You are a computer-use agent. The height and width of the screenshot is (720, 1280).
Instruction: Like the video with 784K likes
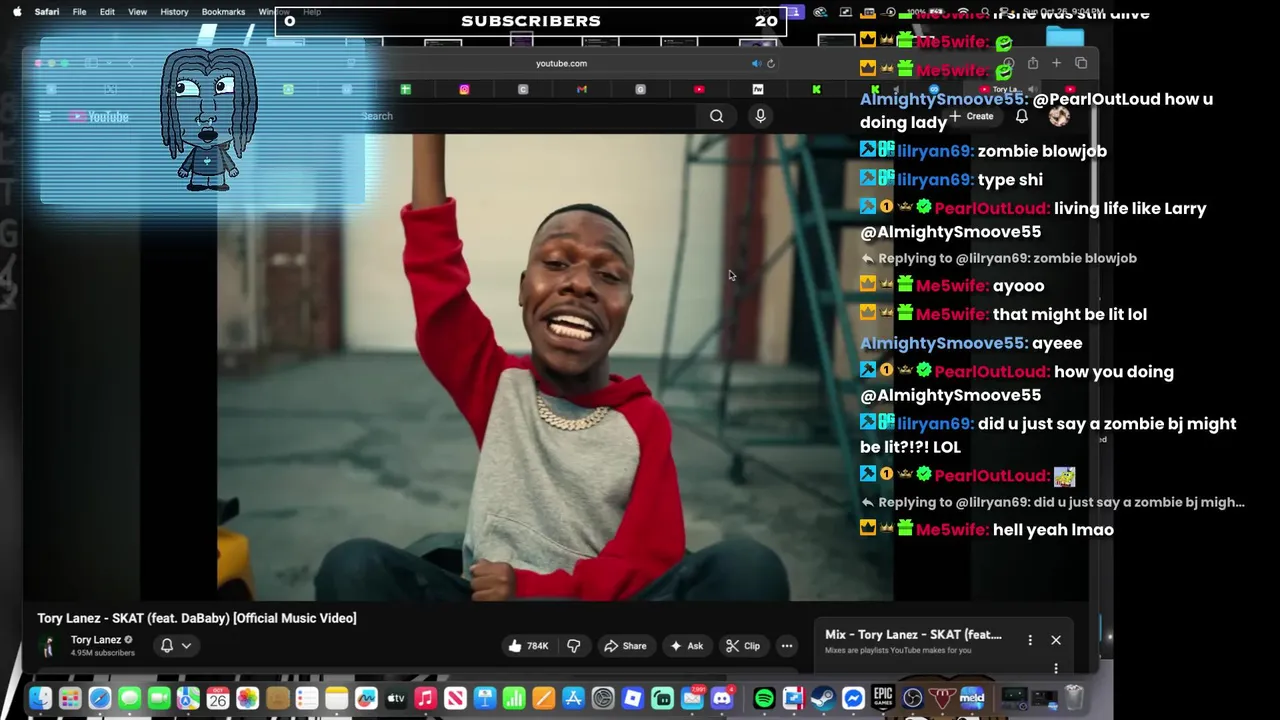tap(528, 646)
